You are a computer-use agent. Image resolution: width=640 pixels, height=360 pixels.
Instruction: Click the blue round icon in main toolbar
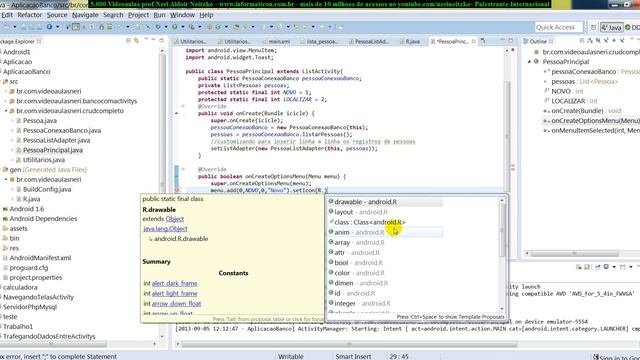pyautogui.click(x=49, y=27)
